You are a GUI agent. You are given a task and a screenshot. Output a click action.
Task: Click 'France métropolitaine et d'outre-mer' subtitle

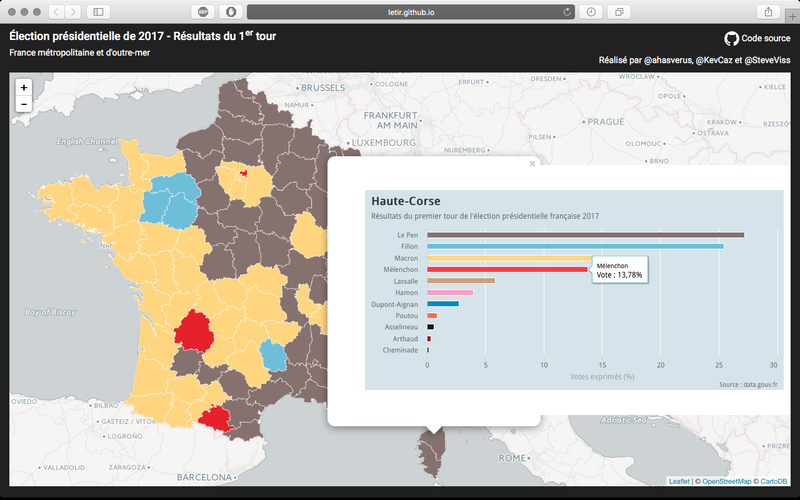tap(80, 53)
